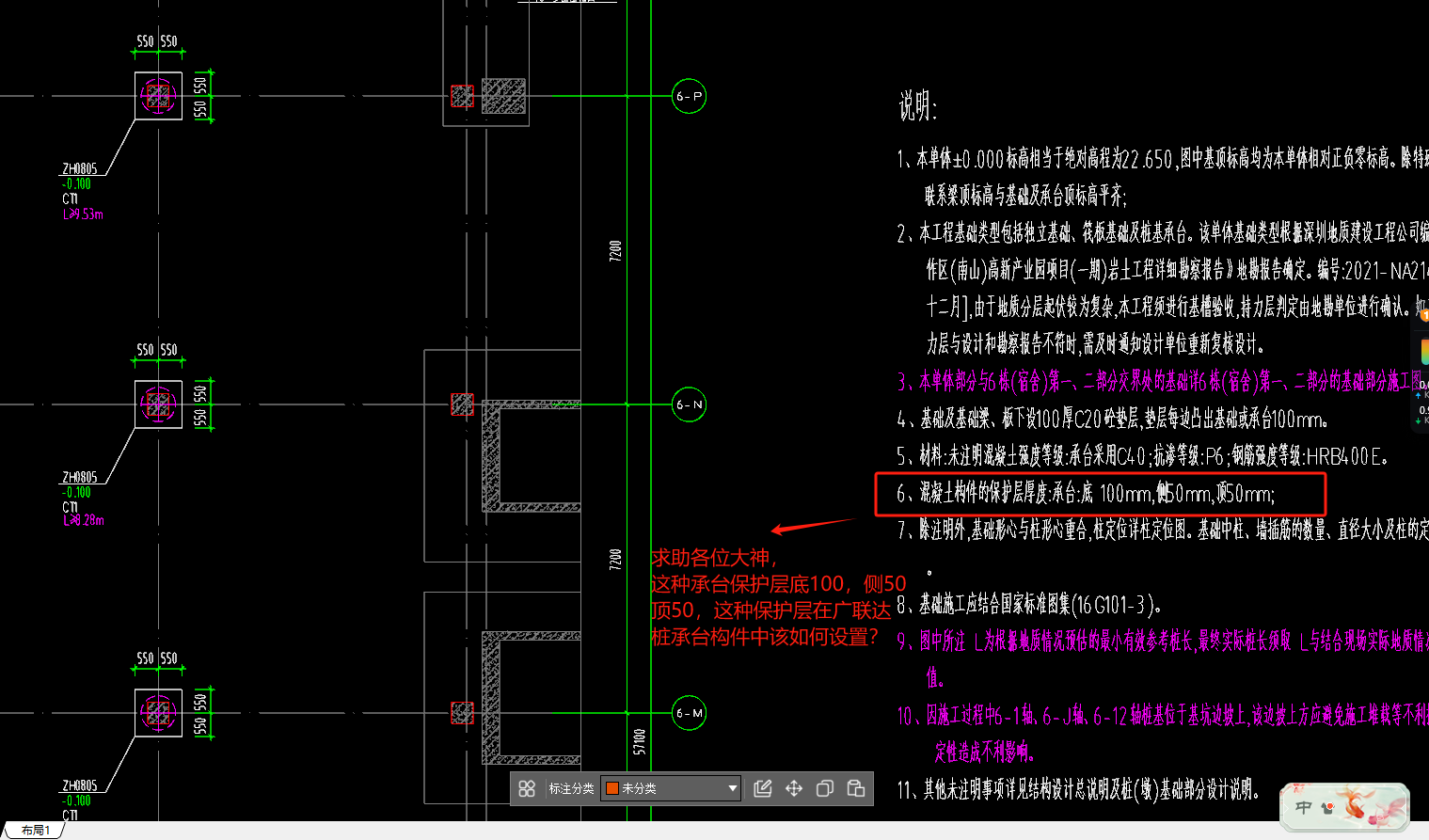This screenshot has width=1429, height=840.
Task: Select note 4 about C20 砼垫层
Action: (x=1112, y=419)
